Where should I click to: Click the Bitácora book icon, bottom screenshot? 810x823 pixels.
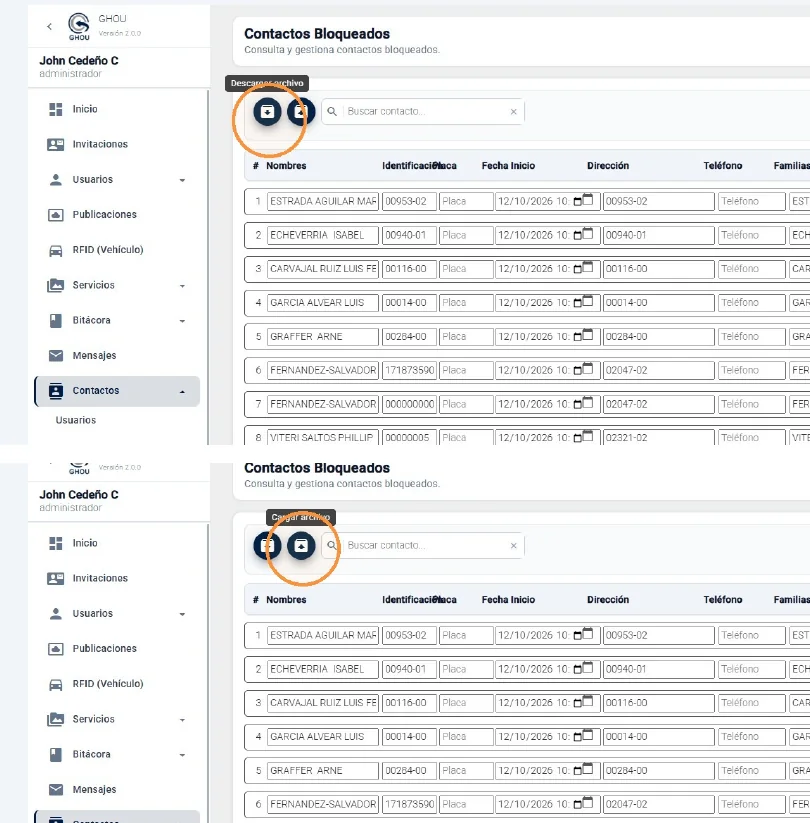(56, 754)
